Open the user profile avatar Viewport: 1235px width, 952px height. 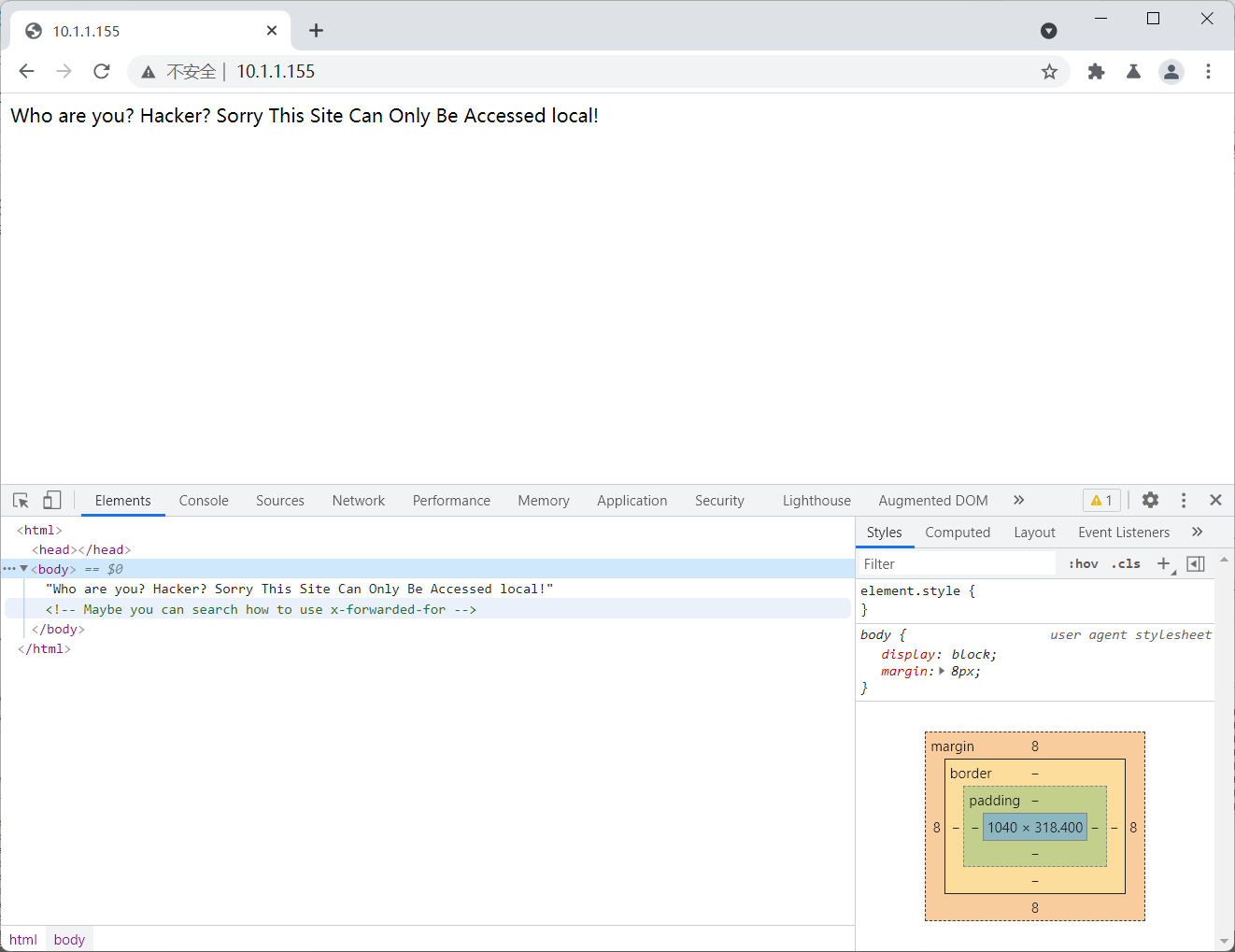1171,71
